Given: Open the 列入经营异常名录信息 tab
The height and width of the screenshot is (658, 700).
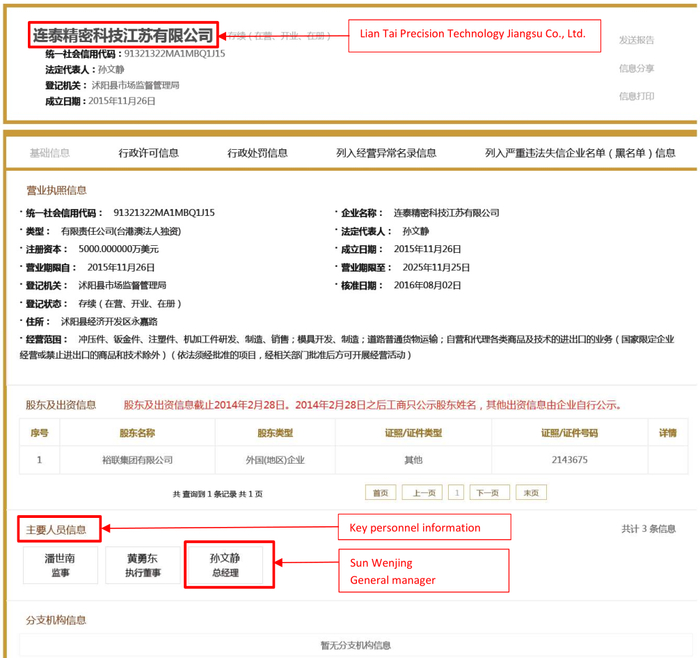Looking at the screenshot, I should pyautogui.click(x=386, y=153).
